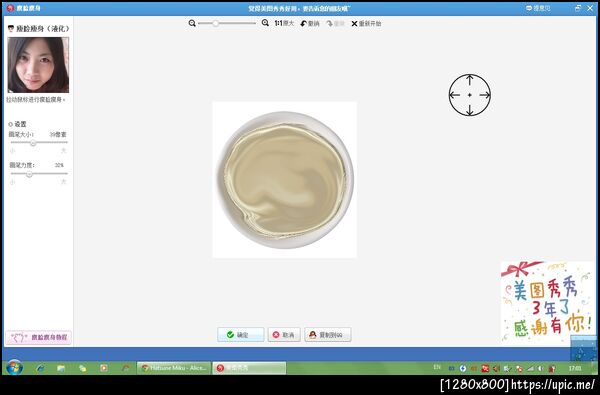The height and width of the screenshot is (395, 600).
Task: Click the chat messenger icon in the taskbar
Action: click(x=82, y=368)
